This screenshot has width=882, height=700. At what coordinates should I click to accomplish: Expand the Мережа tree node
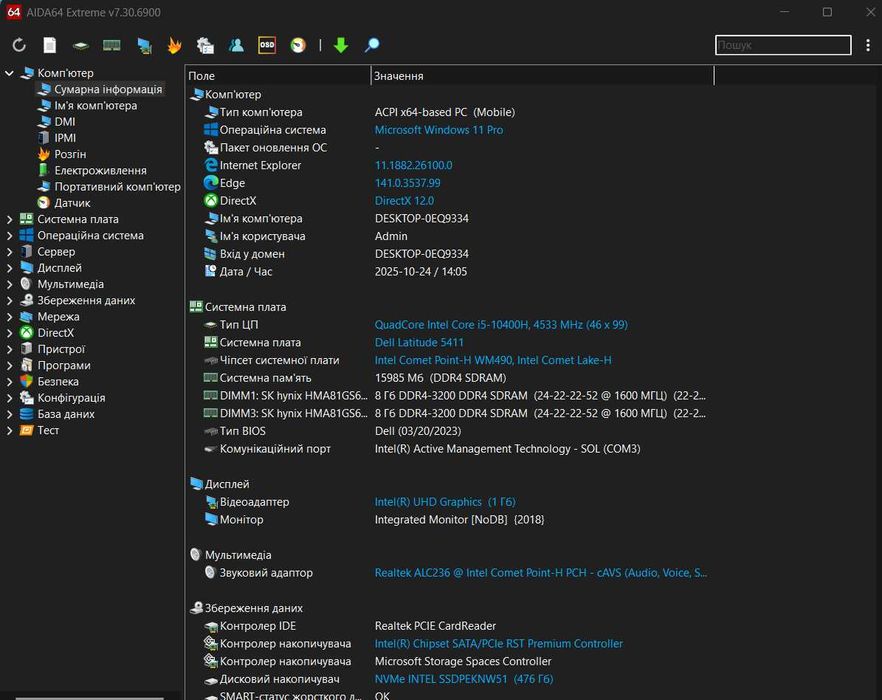10,317
